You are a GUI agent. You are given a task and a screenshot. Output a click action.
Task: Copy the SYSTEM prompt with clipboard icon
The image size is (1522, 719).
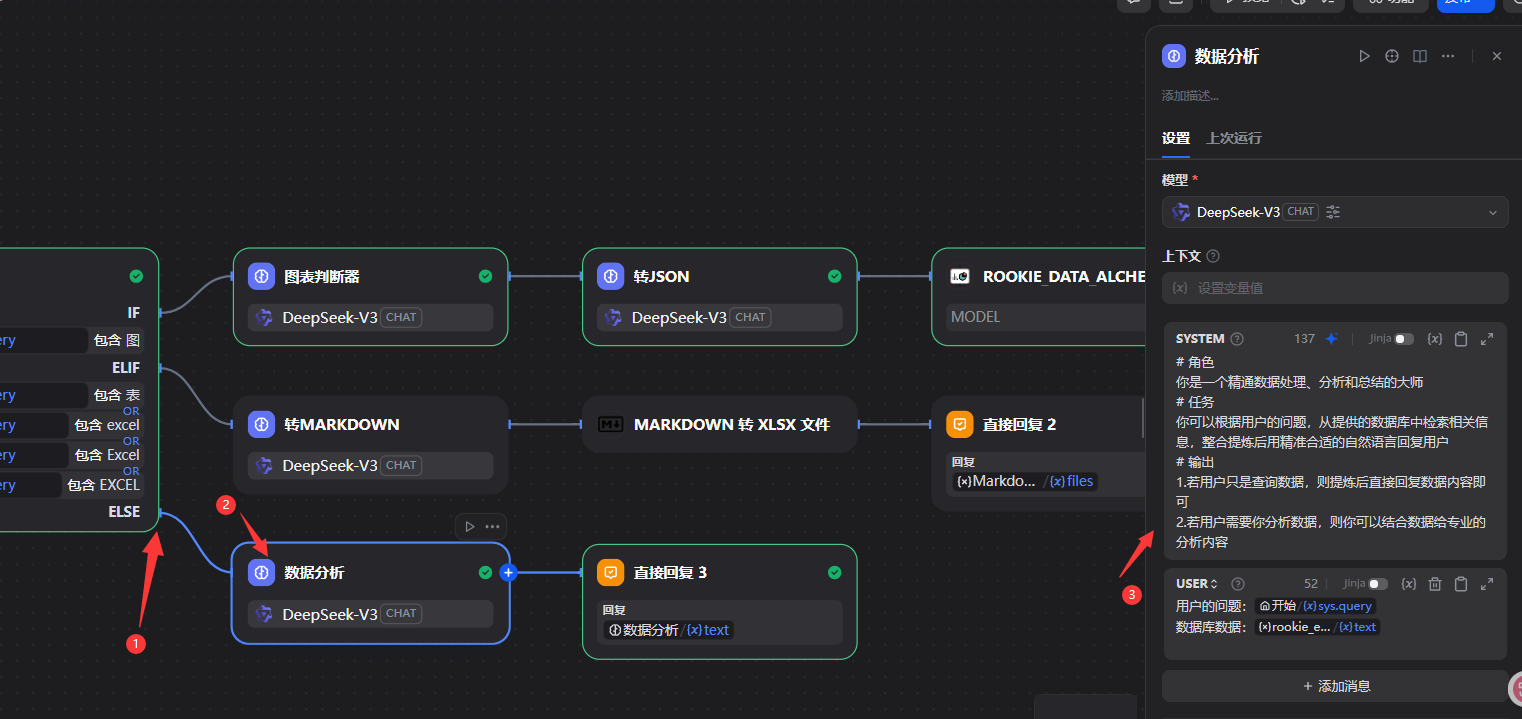pos(1461,339)
